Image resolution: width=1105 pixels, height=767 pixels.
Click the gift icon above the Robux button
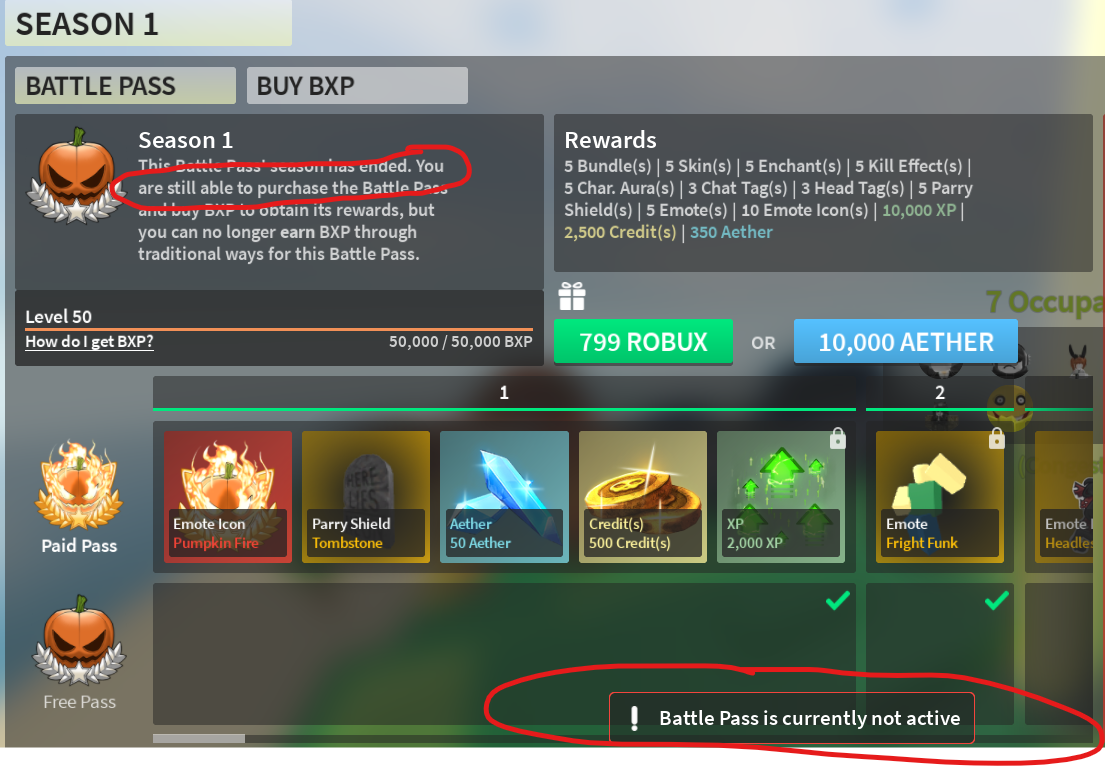point(572,296)
